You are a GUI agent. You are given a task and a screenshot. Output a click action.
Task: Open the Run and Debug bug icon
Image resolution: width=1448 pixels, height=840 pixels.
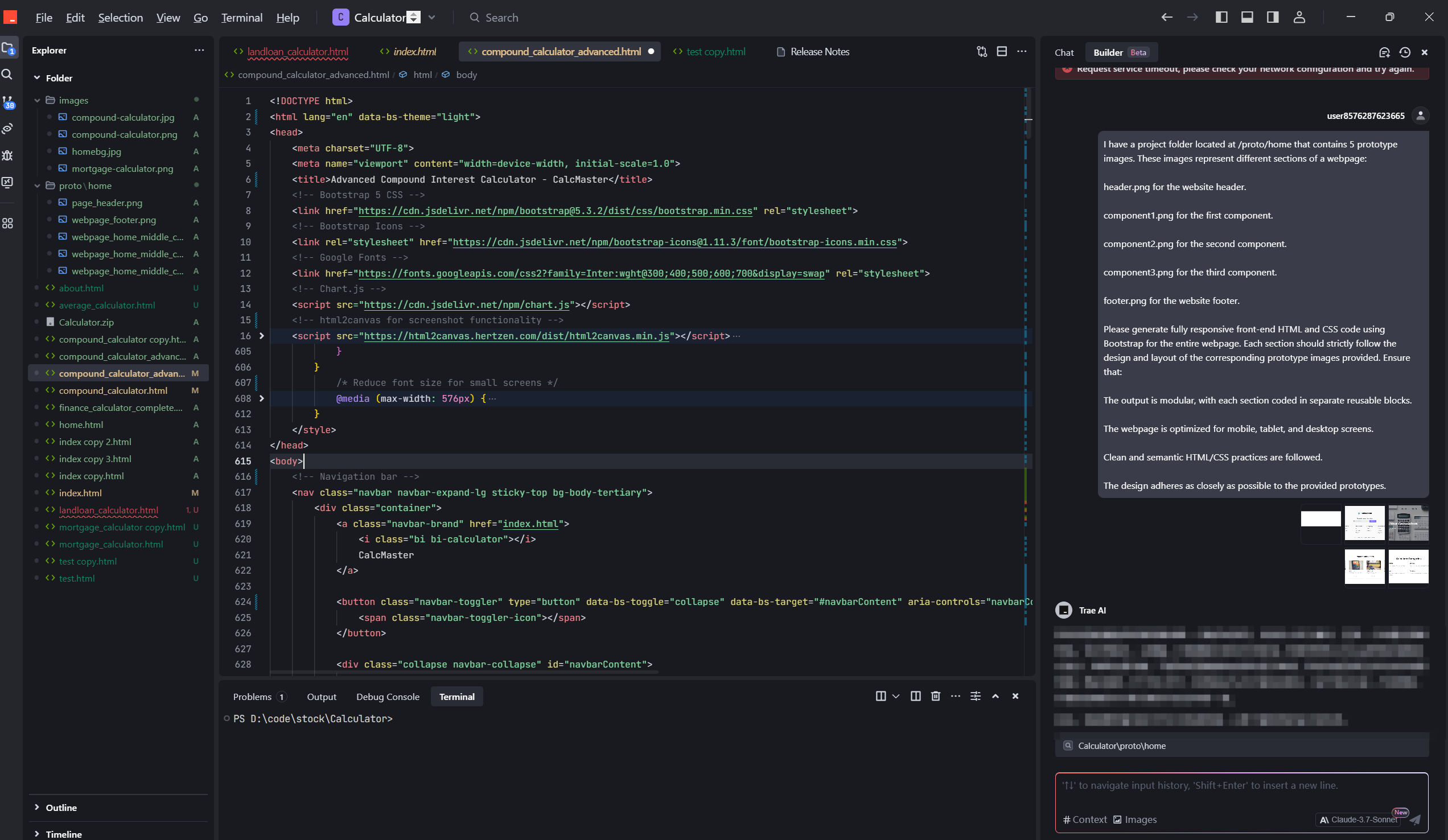(7, 155)
